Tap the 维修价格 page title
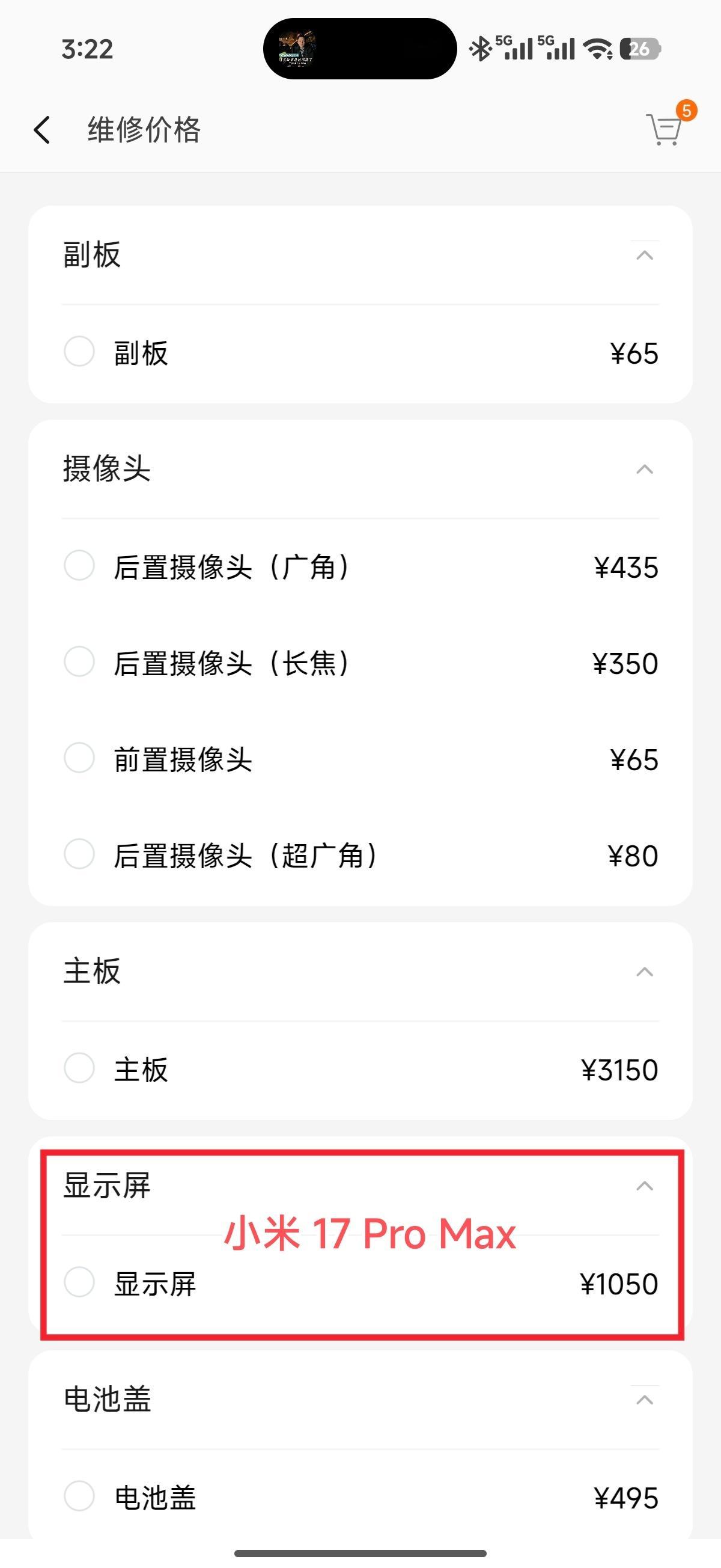The width and height of the screenshot is (721, 1568). [x=144, y=130]
